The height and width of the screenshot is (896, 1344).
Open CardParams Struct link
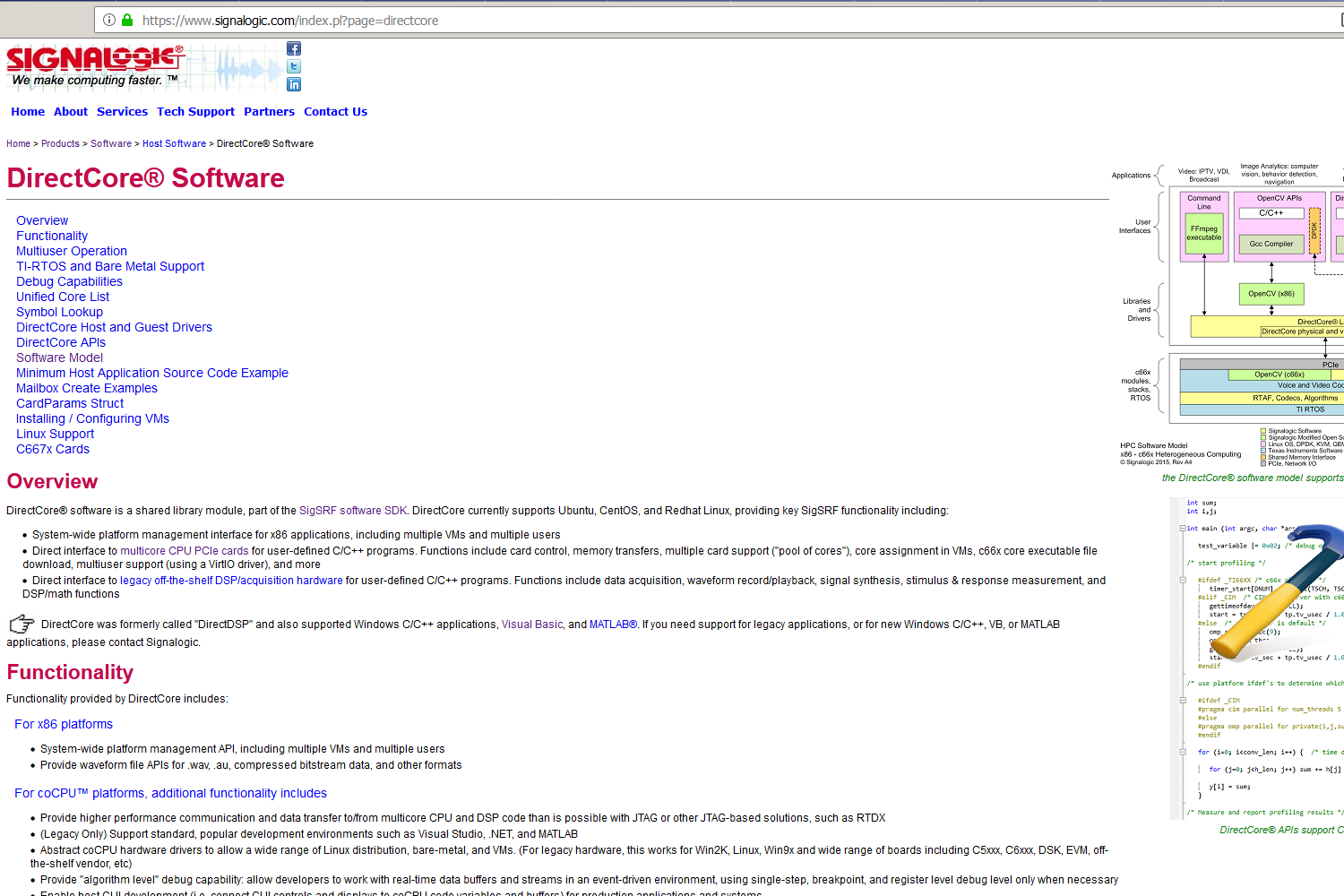point(70,403)
